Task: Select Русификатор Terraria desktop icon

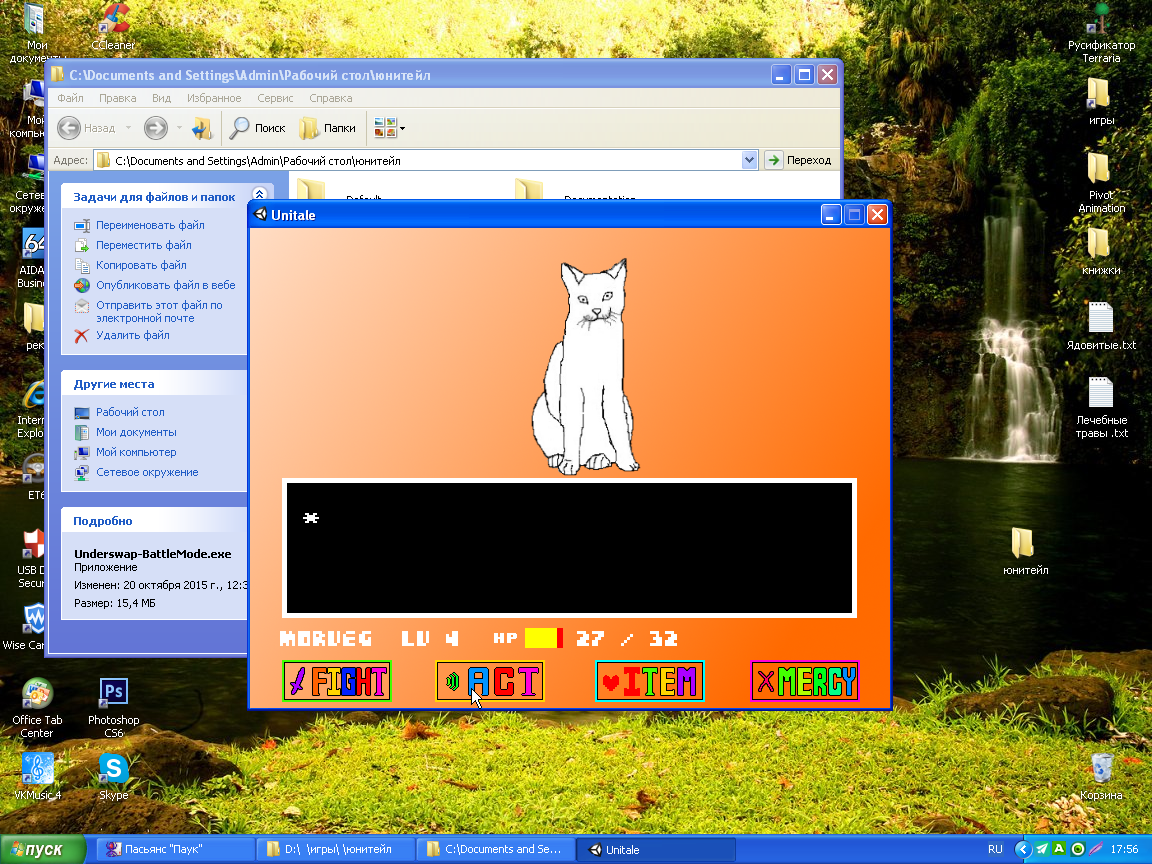Action: (1101, 33)
